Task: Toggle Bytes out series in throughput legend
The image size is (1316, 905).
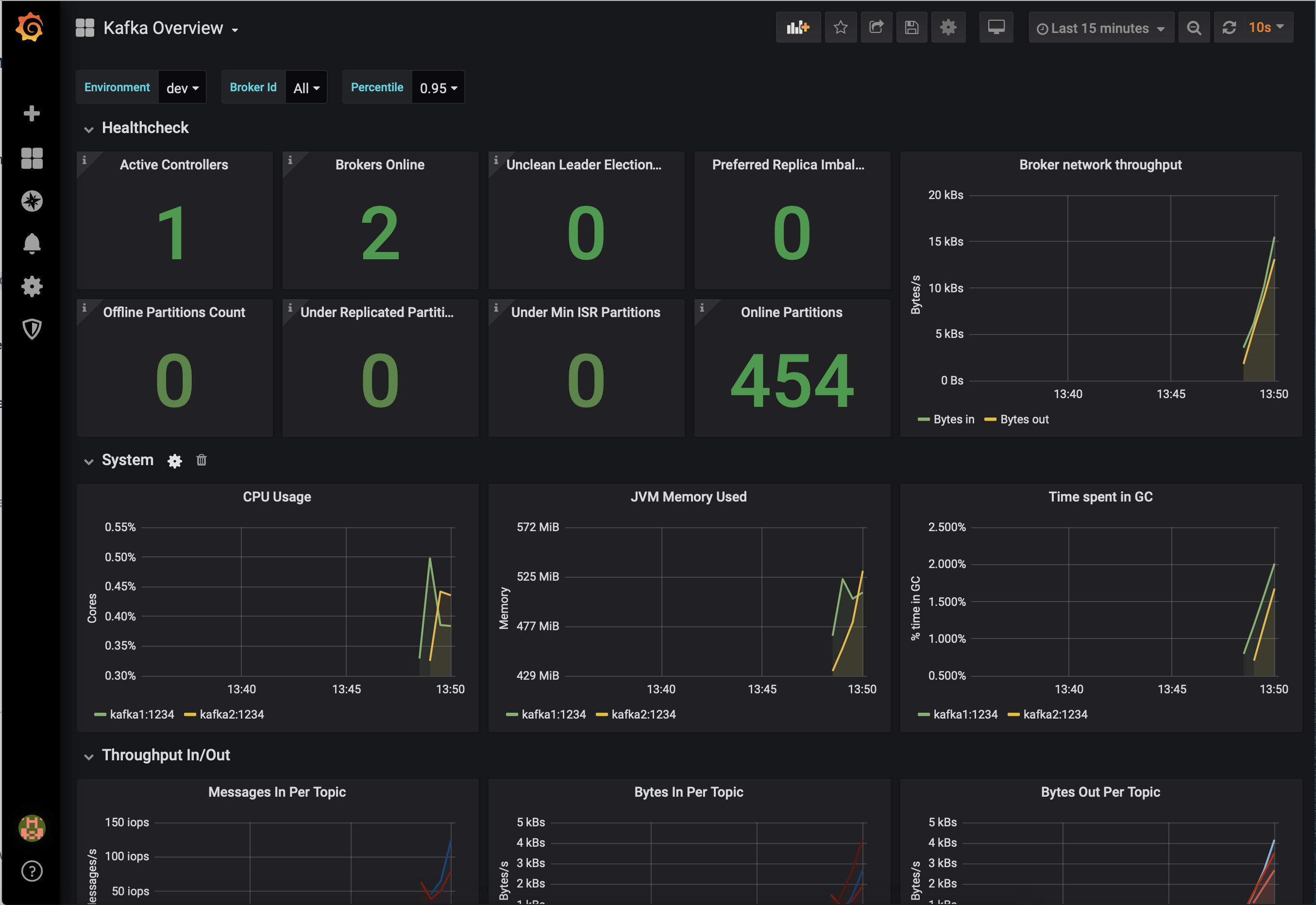Action: pos(1024,419)
